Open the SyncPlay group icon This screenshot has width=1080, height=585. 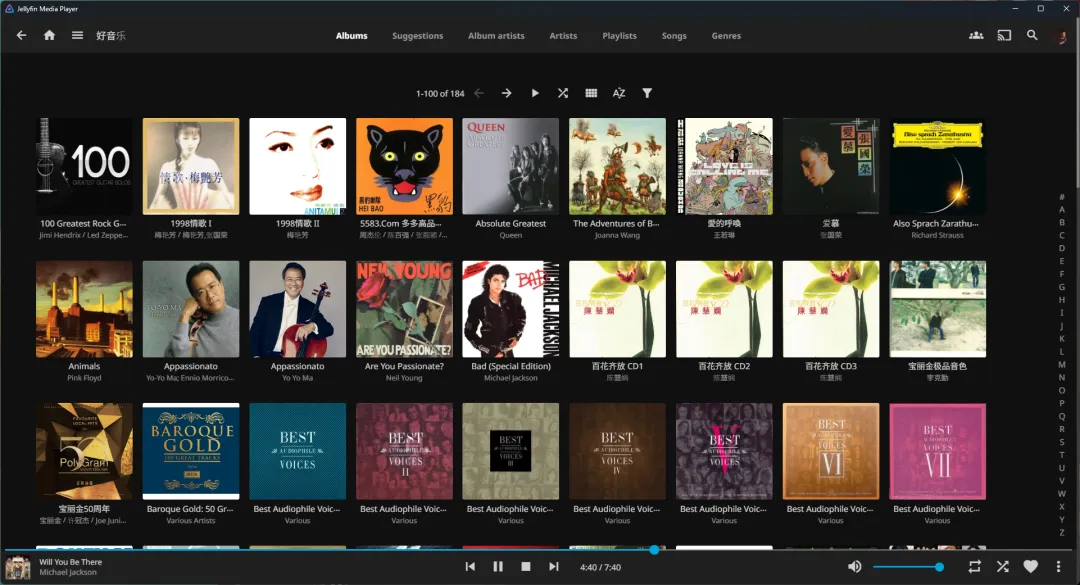(x=976, y=35)
